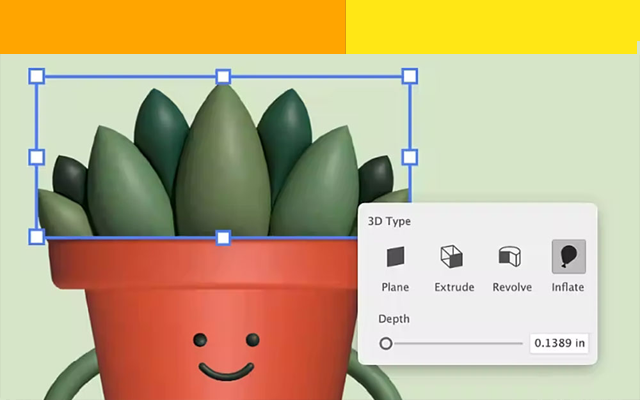Click the middle-right bounding box handle

click(410, 157)
